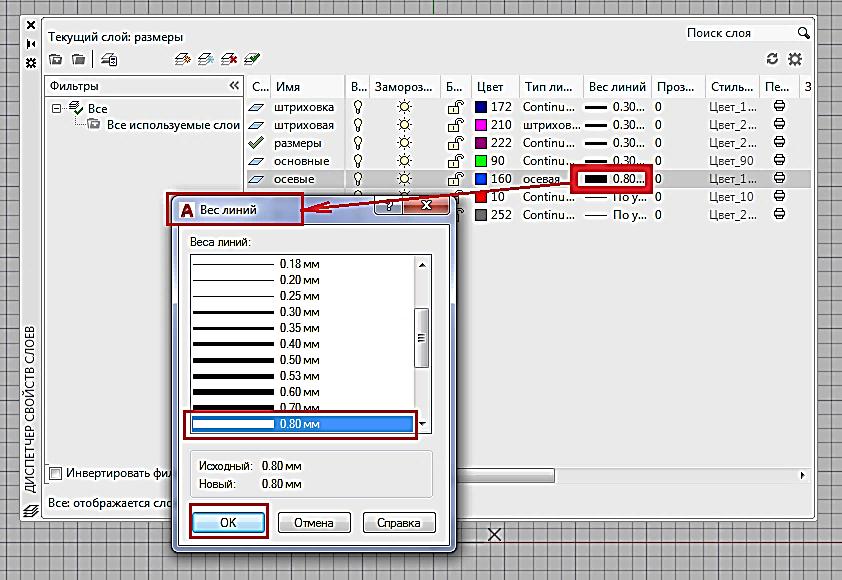Click the New Layer toolbar icon

(182, 60)
